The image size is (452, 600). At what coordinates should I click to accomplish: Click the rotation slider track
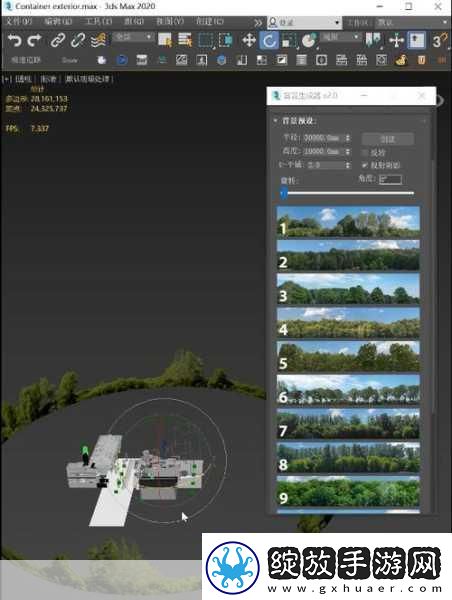[348, 194]
